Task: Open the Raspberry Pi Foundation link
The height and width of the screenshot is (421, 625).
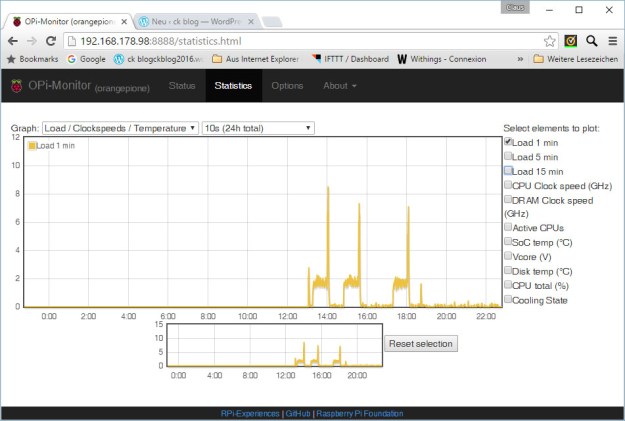Action: [x=360, y=413]
